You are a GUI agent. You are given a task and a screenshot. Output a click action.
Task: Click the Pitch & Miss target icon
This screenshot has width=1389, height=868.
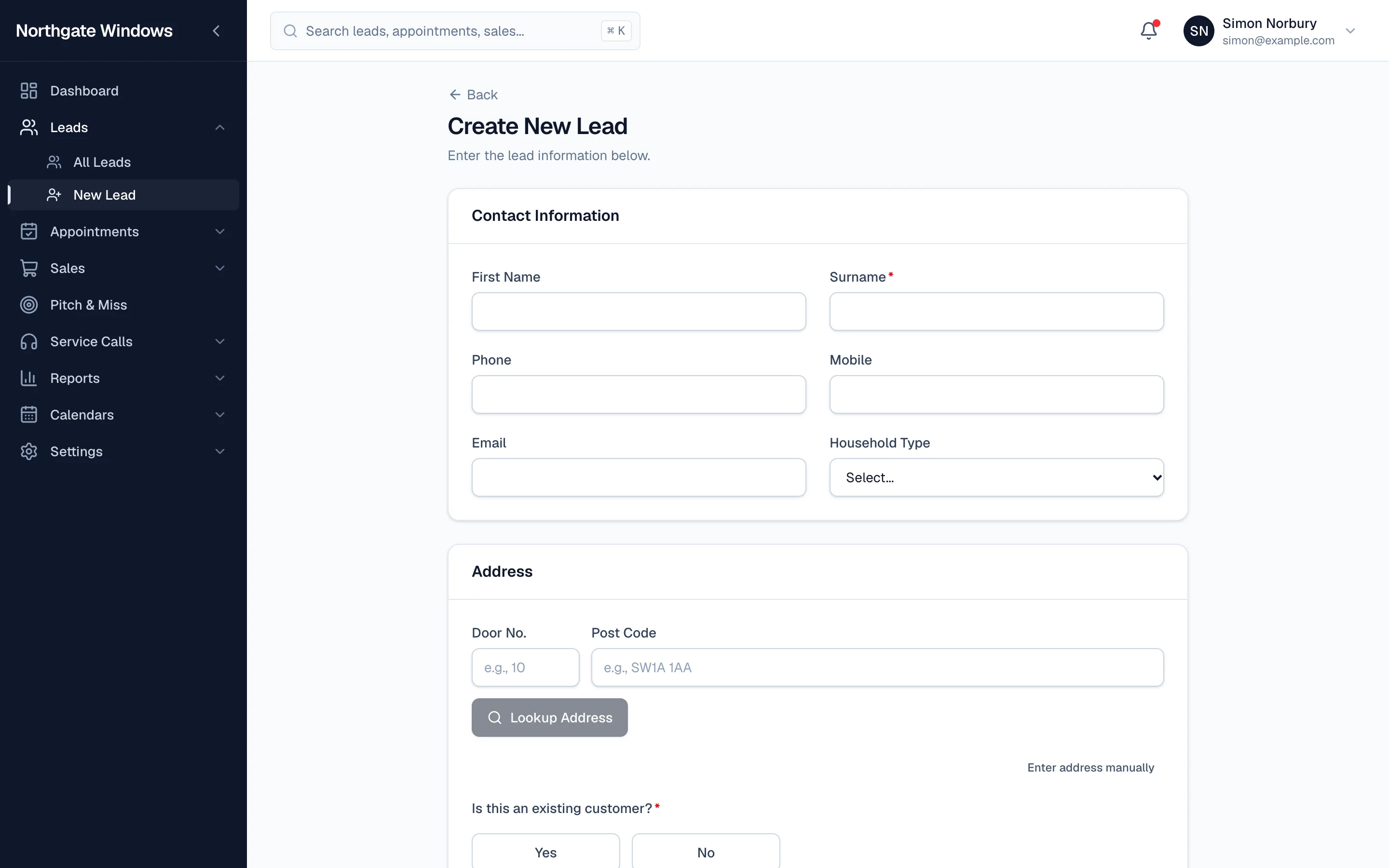29,305
